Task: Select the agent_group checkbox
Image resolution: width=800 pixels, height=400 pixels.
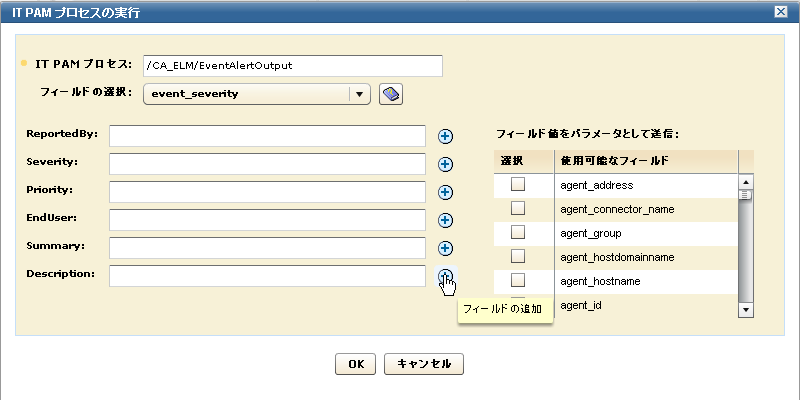Action: pos(518,232)
